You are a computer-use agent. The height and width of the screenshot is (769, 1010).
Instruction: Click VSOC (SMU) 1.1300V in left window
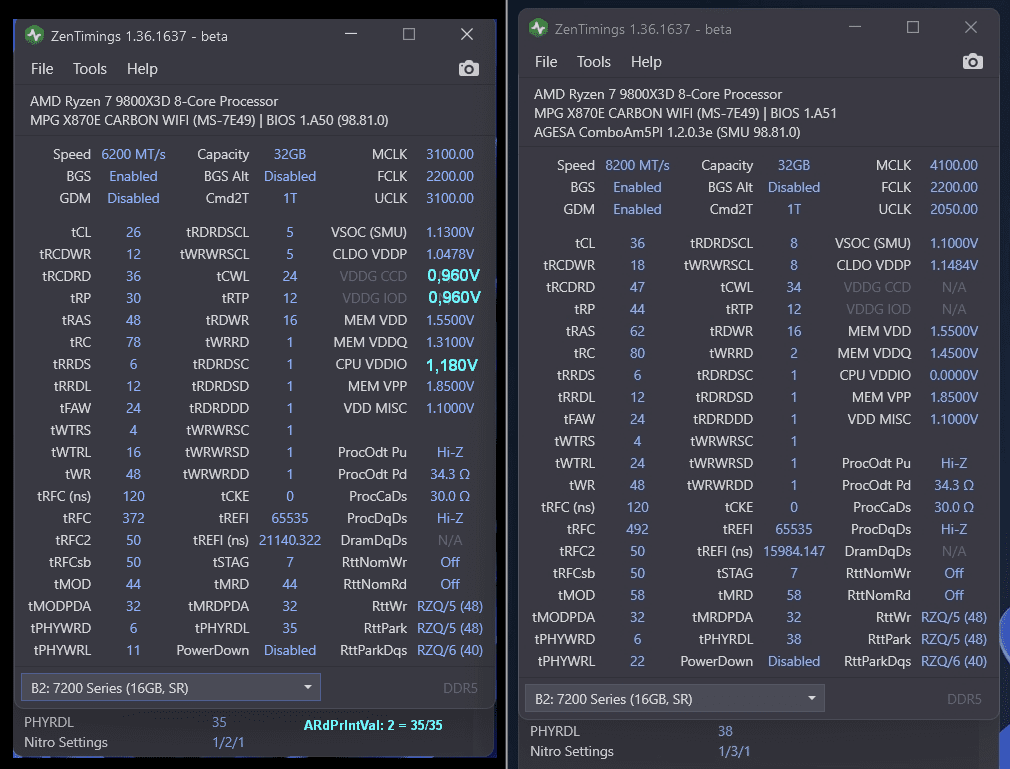(x=450, y=233)
